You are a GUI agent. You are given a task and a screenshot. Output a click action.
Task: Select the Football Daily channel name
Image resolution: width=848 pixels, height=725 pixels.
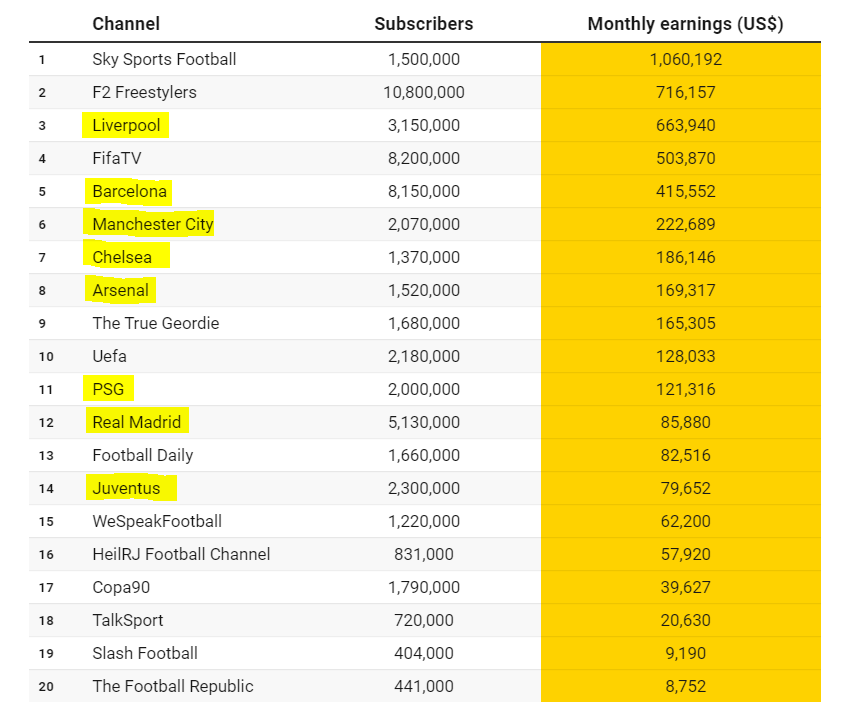(x=143, y=455)
